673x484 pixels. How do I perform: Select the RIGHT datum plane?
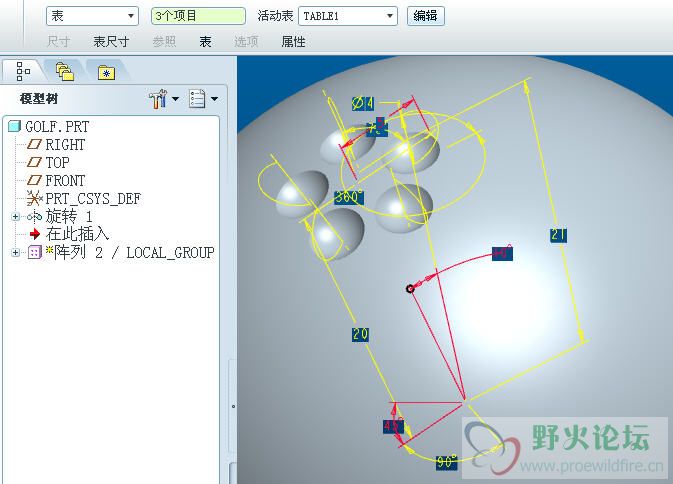(65, 145)
